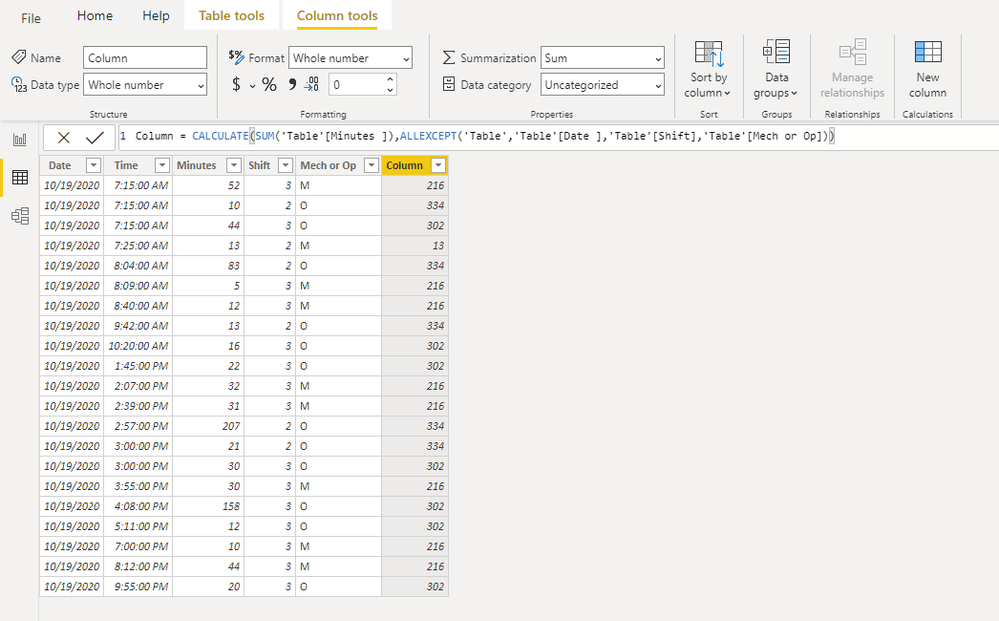Click the 1:45:00 PM time cell
The image size is (999, 621).
coord(138,366)
